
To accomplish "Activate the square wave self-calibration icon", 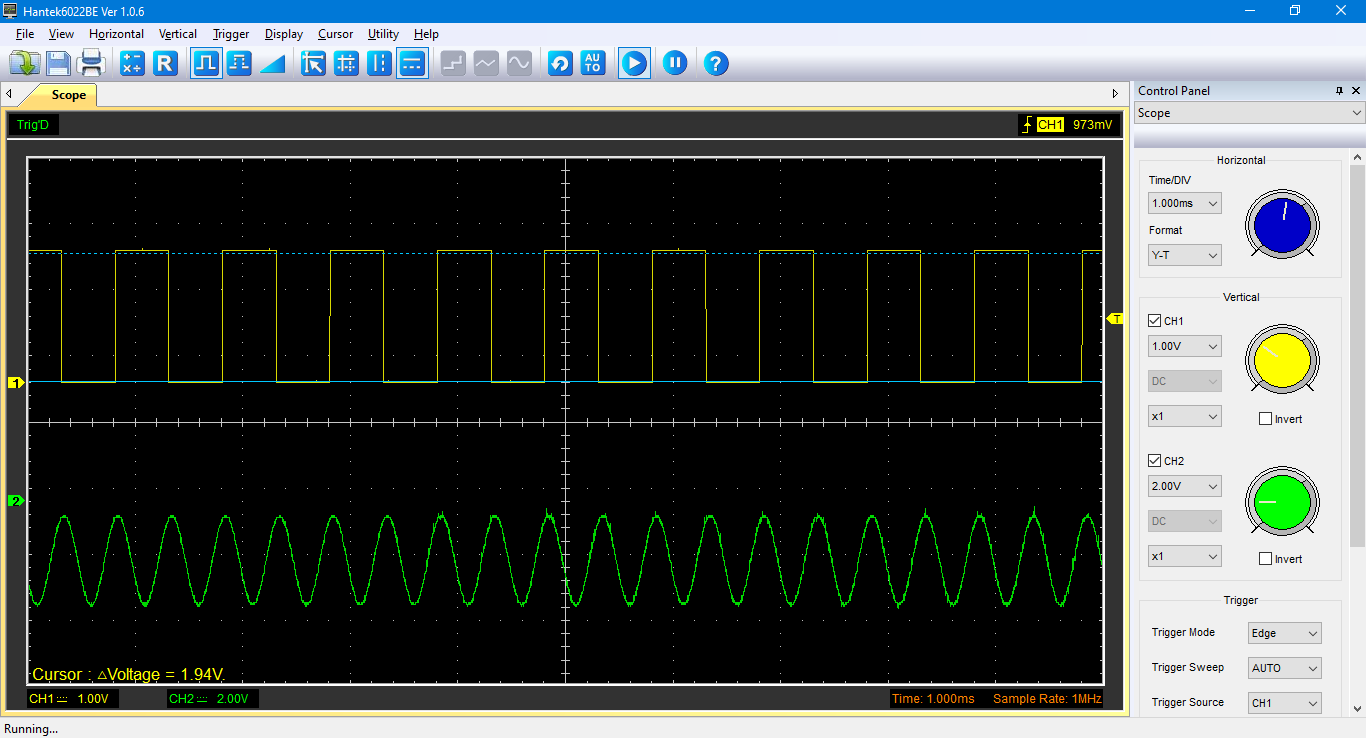I will pyautogui.click(x=206, y=63).
